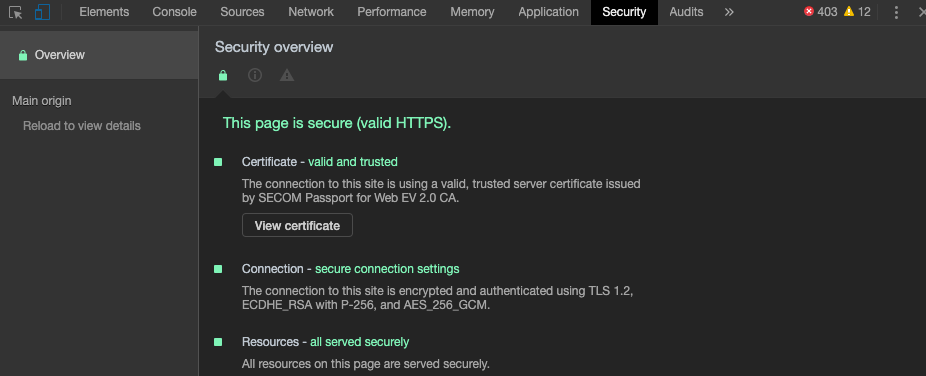Open the Audits tab
This screenshot has height=376, width=926.
pyautogui.click(x=686, y=12)
